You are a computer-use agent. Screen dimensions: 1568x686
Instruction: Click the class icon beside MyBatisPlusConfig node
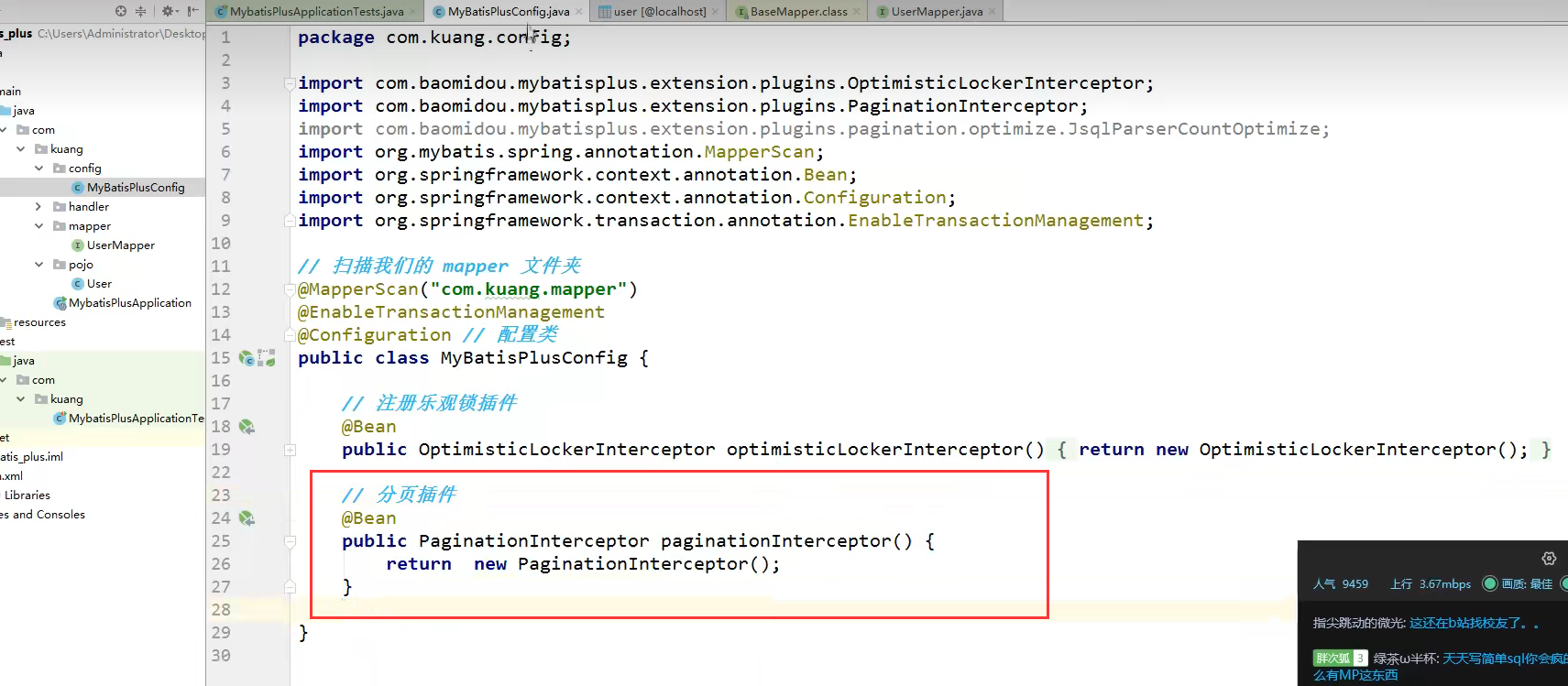click(x=78, y=188)
